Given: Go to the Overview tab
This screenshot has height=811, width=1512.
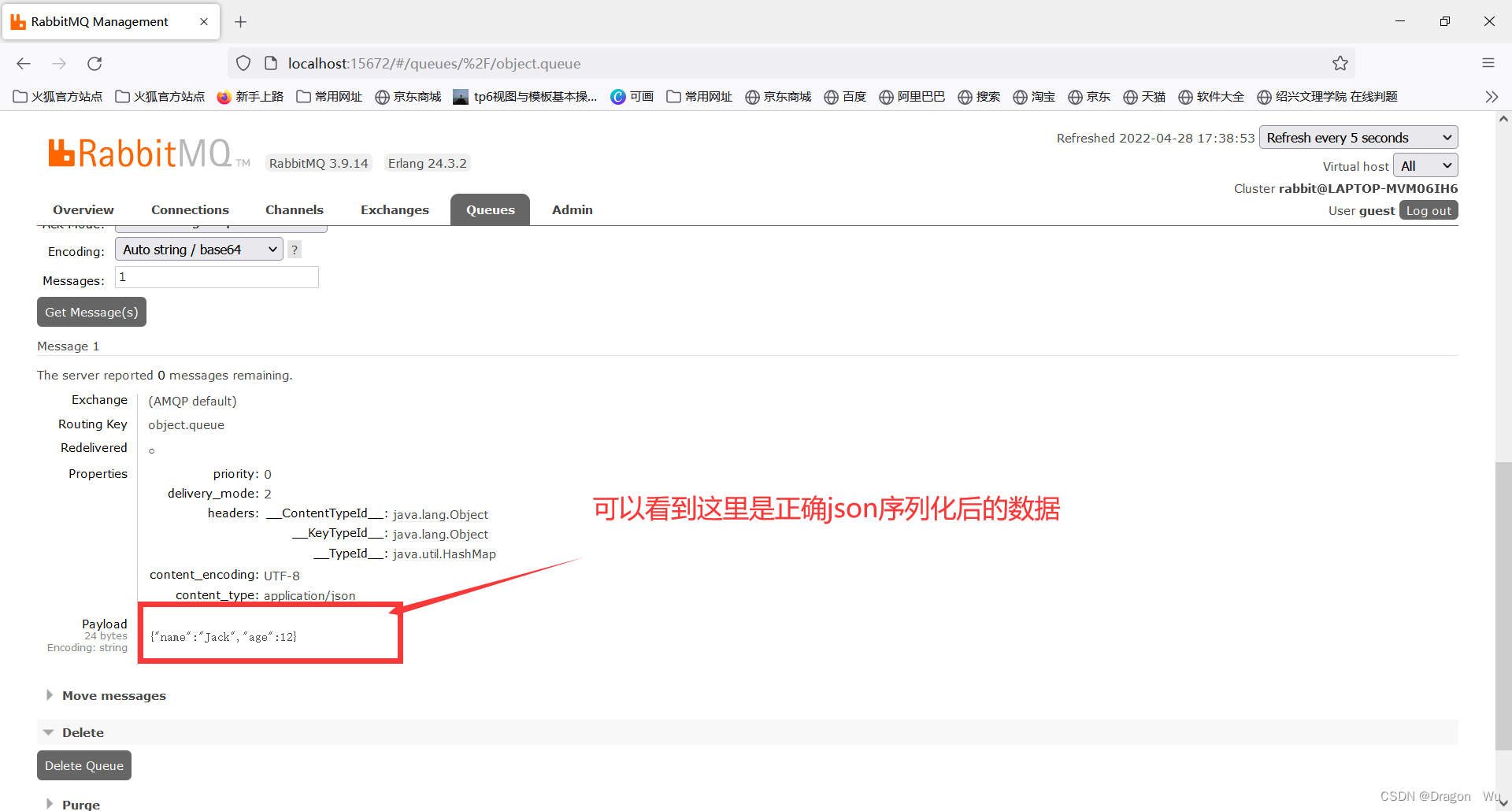Looking at the screenshot, I should [83, 210].
